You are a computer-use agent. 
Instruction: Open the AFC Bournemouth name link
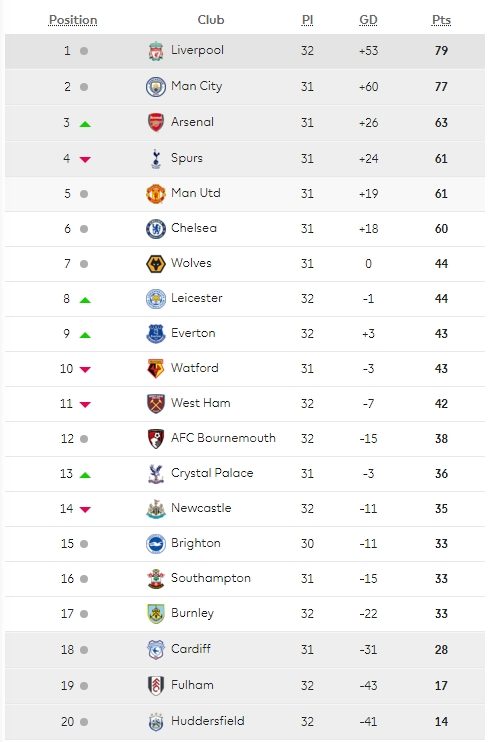[x=223, y=438]
